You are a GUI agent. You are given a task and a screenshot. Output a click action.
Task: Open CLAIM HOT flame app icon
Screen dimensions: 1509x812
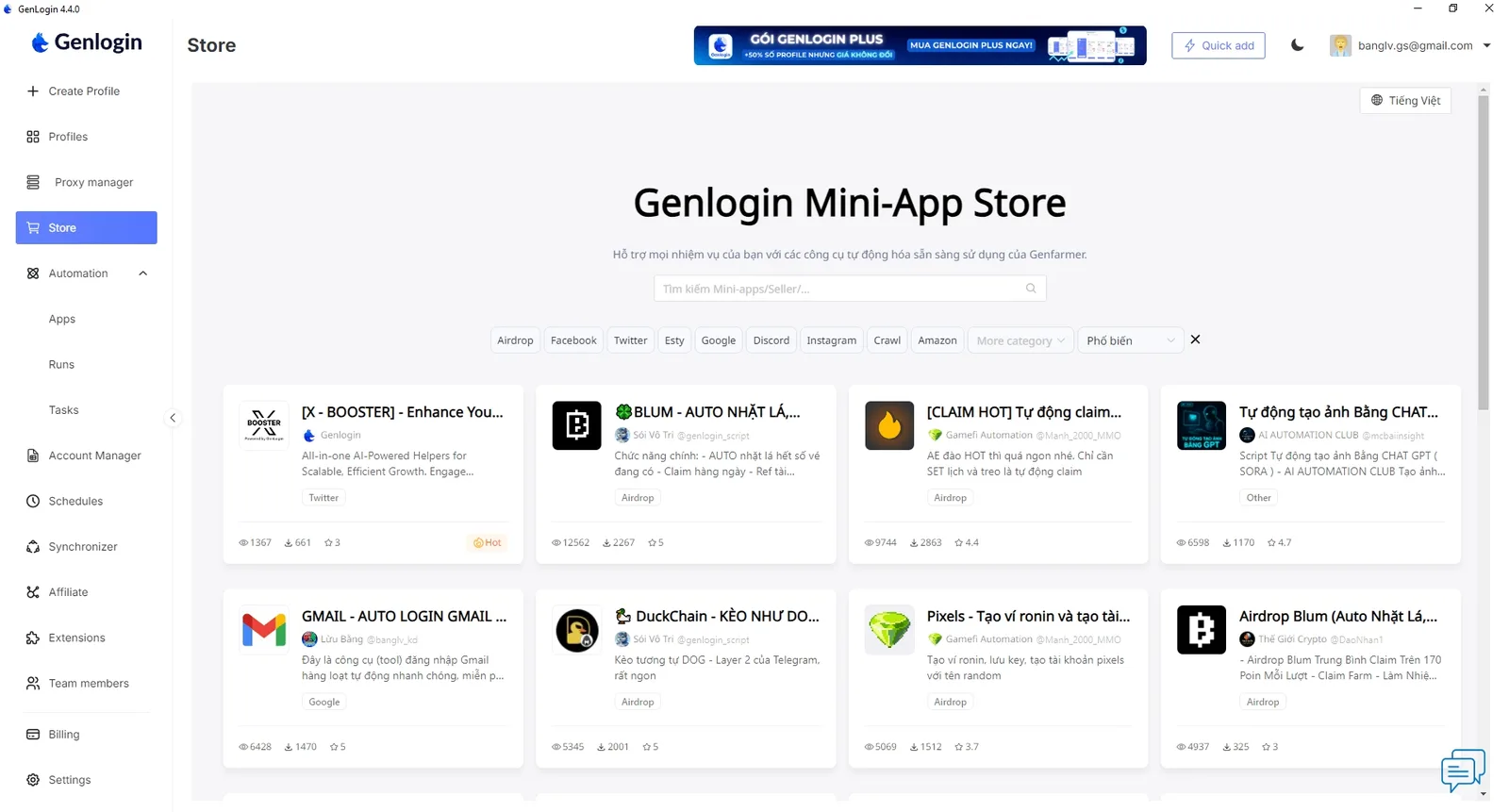click(889, 425)
